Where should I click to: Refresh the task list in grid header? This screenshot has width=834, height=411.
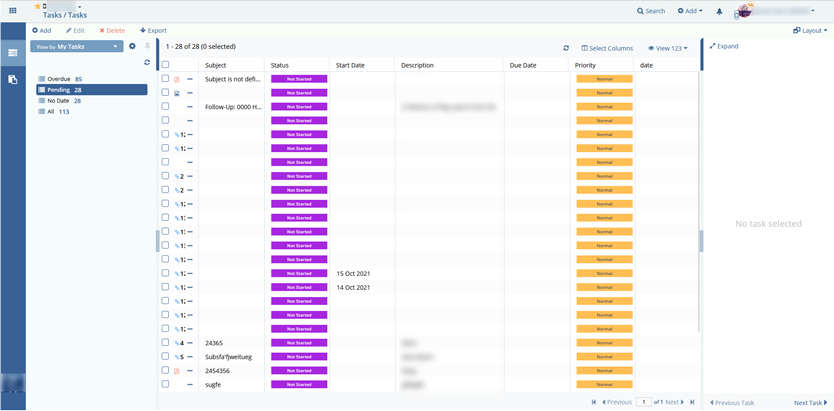[566, 47]
